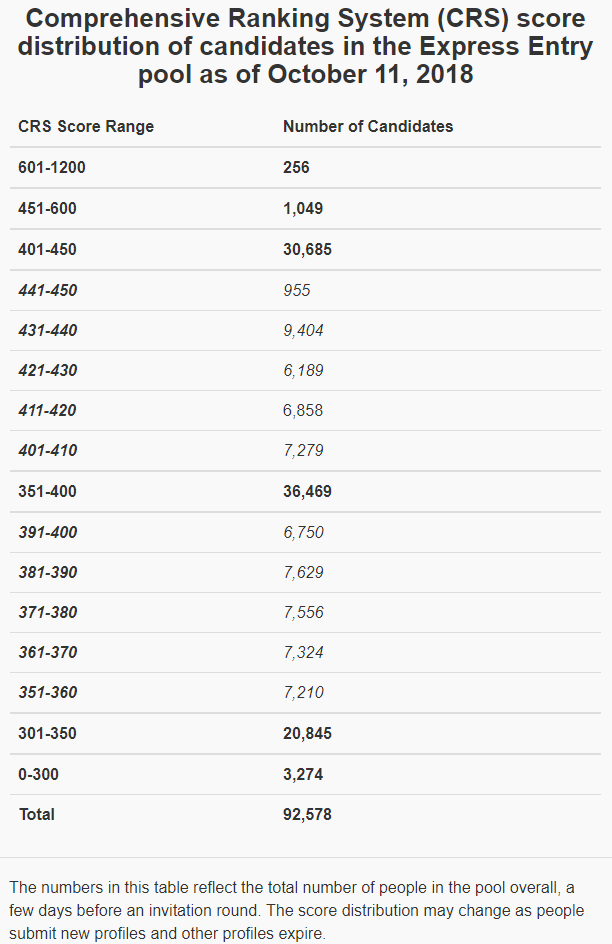612x944 pixels.
Task: Click the 441-450 sub-range cell
Action: (47, 290)
